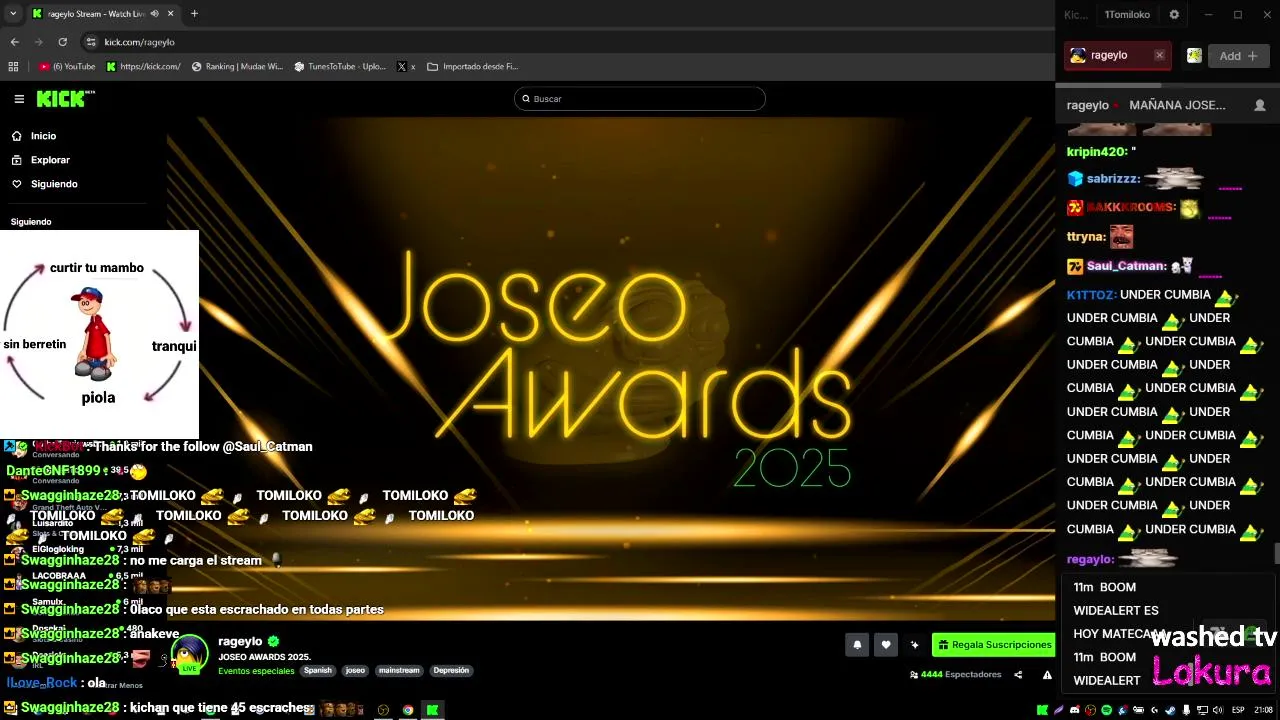Select the 1Tomiloko tab in chat window
This screenshot has height=720, width=1280.
[x=1127, y=15]
